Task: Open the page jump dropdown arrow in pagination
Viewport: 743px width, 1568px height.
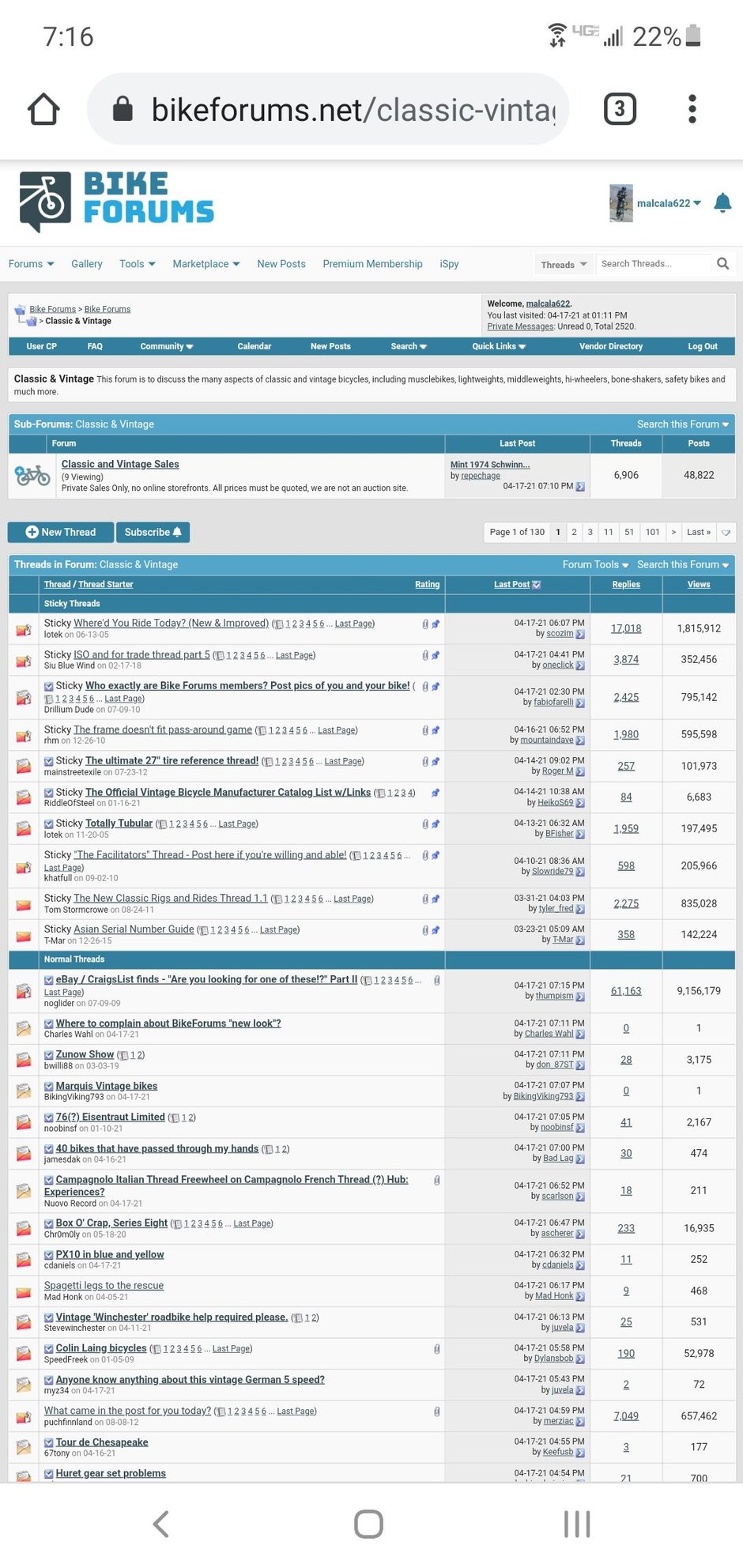Action: click(x=726, y=532)
